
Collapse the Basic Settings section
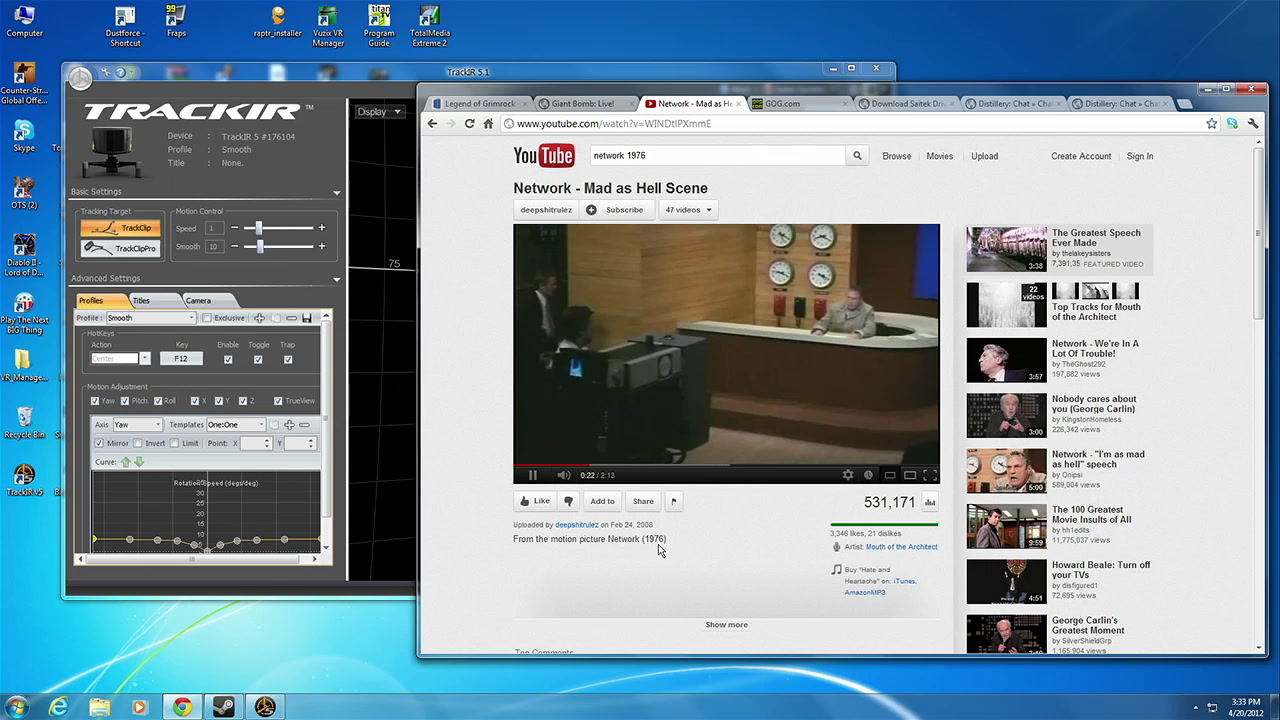click(x=336, y=193)
